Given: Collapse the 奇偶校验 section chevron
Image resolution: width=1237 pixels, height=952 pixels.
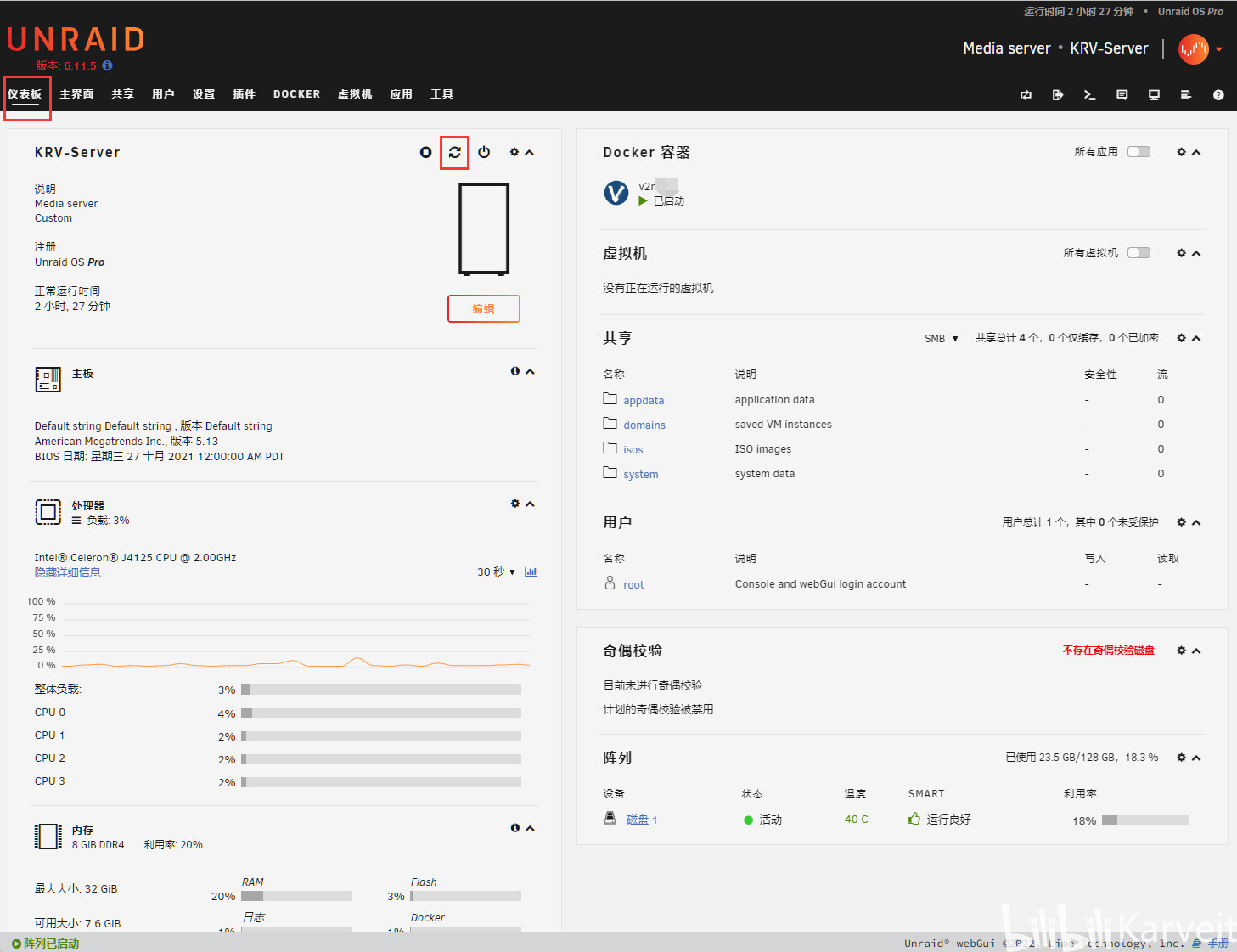Looking at the screenshot, I should tap(1196, 651).
